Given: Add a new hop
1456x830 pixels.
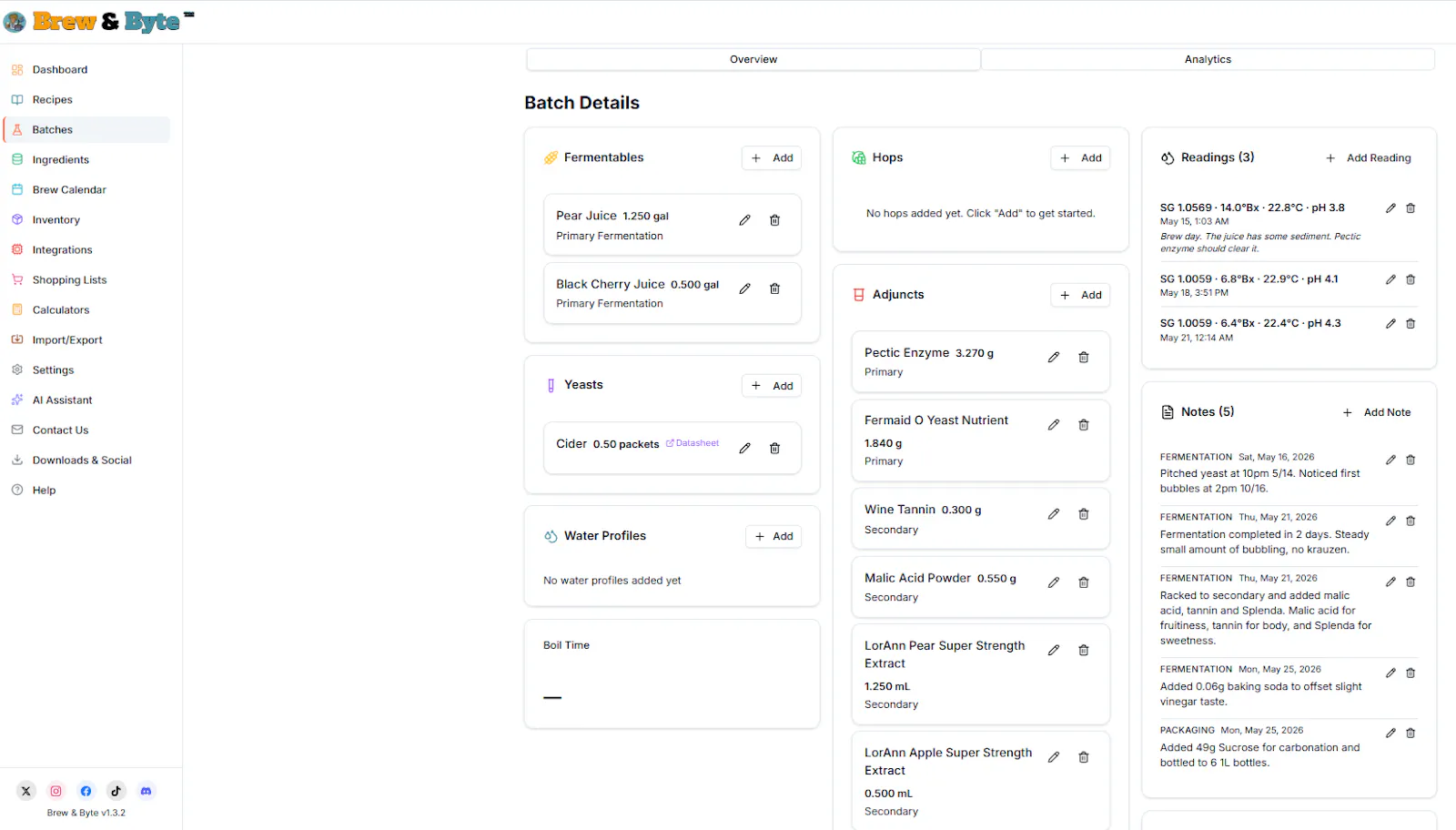Looking at the screenshot, I should pos(1080,157).
